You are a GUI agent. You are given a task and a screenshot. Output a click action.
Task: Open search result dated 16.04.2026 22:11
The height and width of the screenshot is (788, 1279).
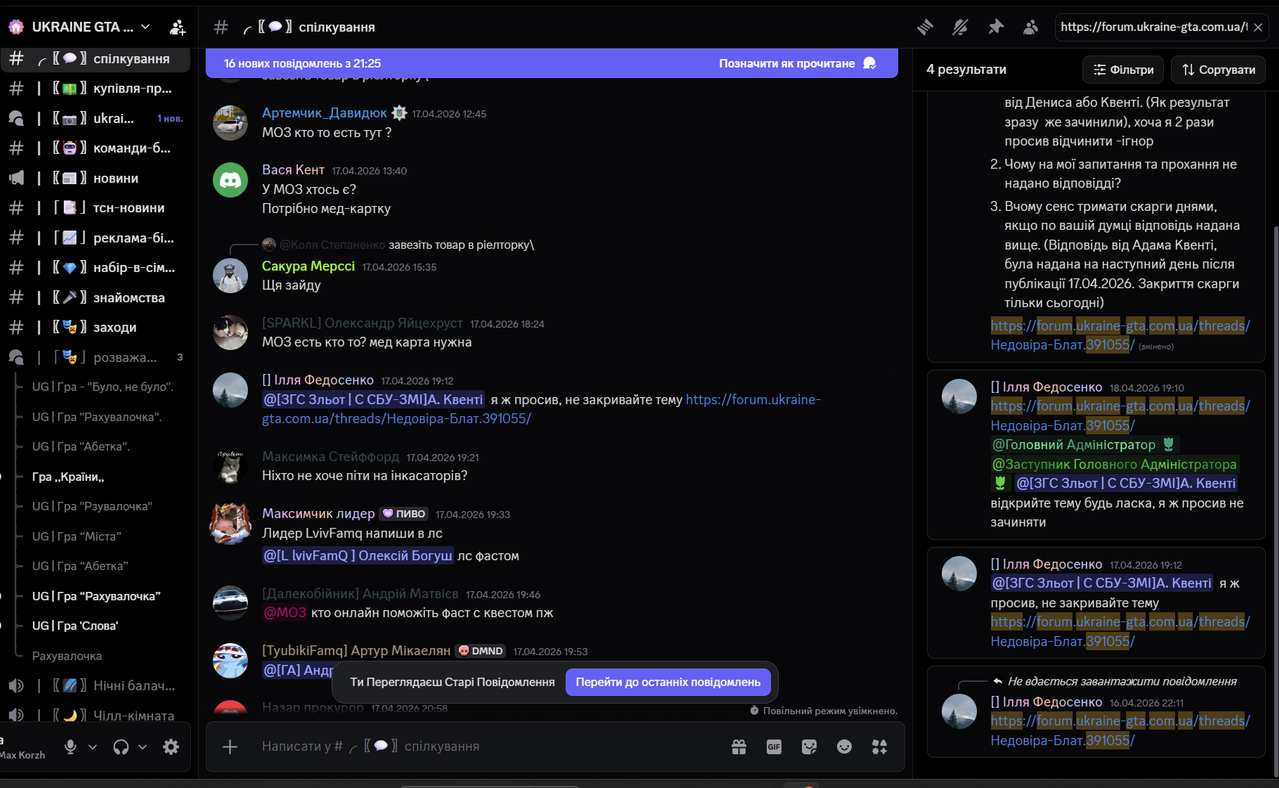1096,712
